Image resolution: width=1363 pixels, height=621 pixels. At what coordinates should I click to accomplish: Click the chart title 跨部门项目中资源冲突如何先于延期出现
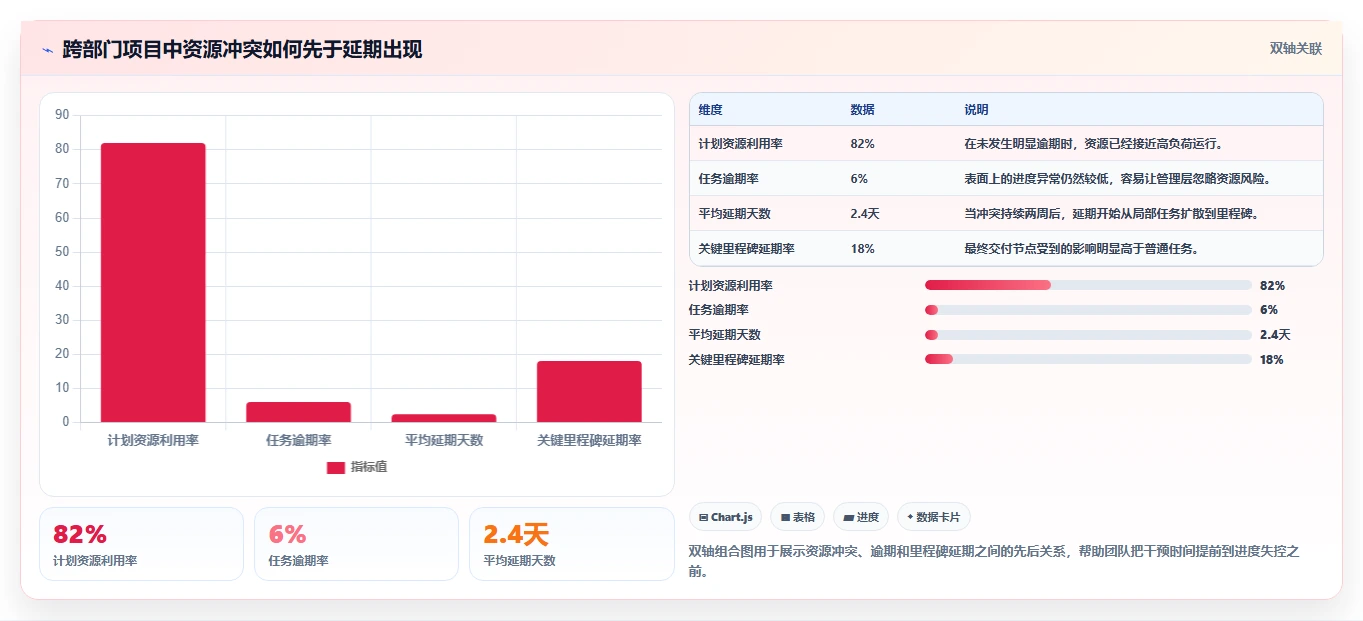click(242, 49)
